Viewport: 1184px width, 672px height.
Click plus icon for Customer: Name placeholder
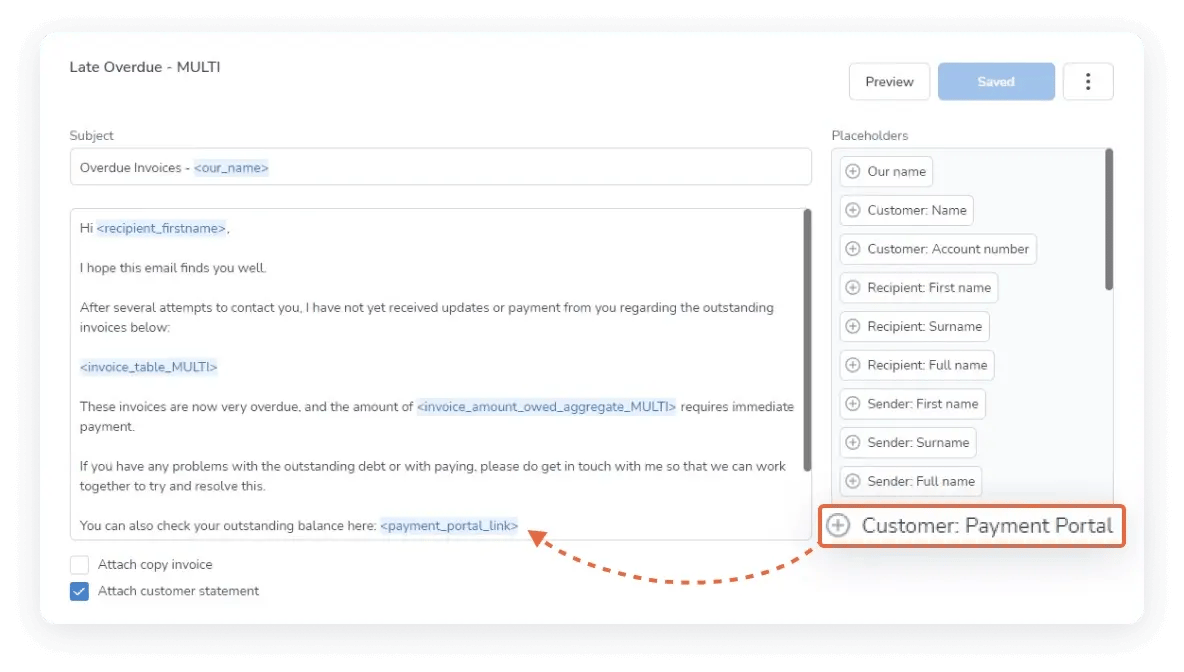(x=853, y=210)
